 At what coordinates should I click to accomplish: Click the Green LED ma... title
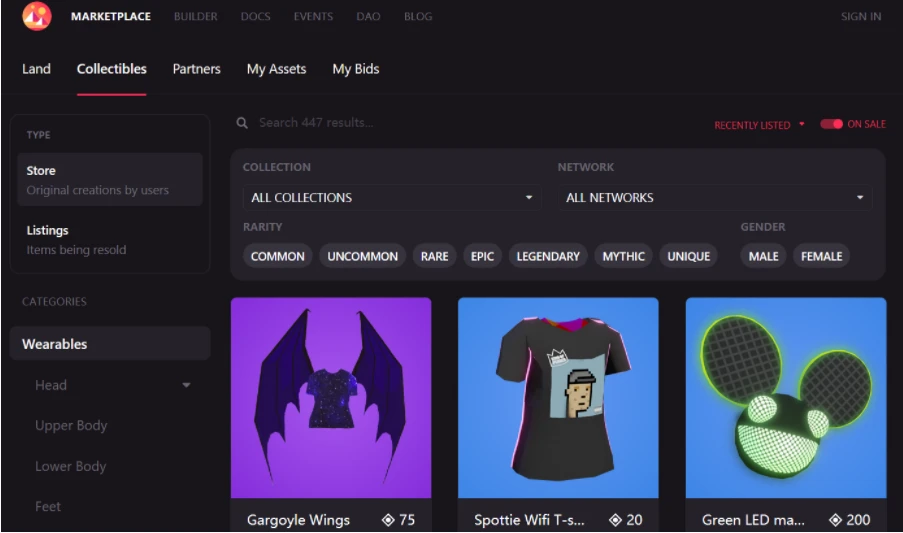753,520
